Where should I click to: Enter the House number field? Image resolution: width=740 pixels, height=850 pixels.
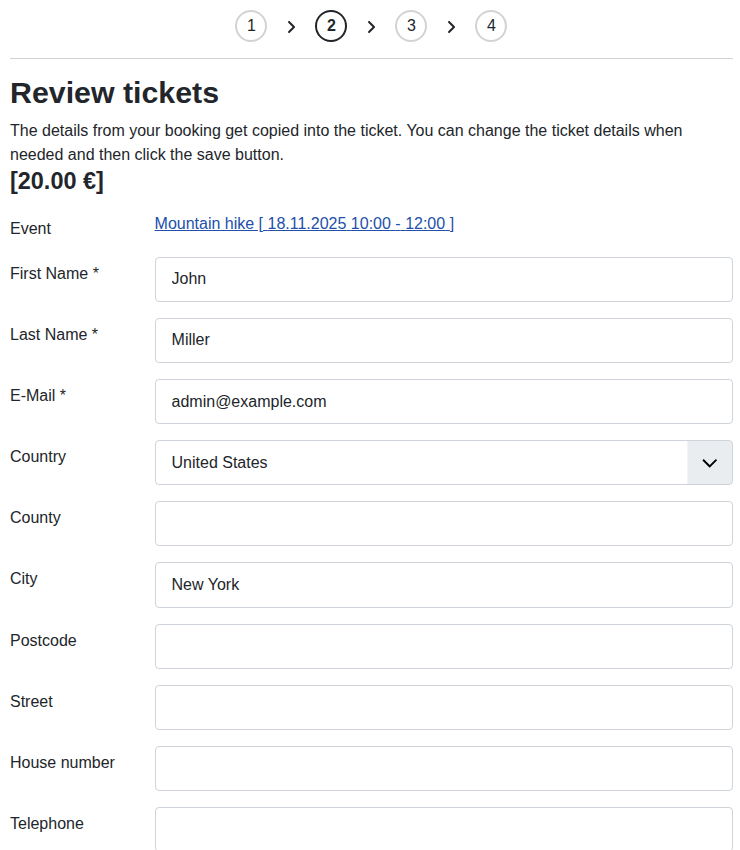click(443, 768)
